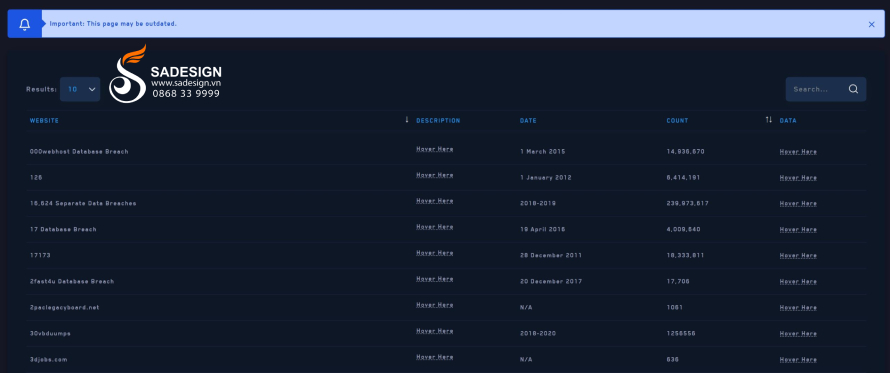Click description Hover Here for 16,624 Breaches
Viewport: 890px width, 373px height.
point(435,201)
